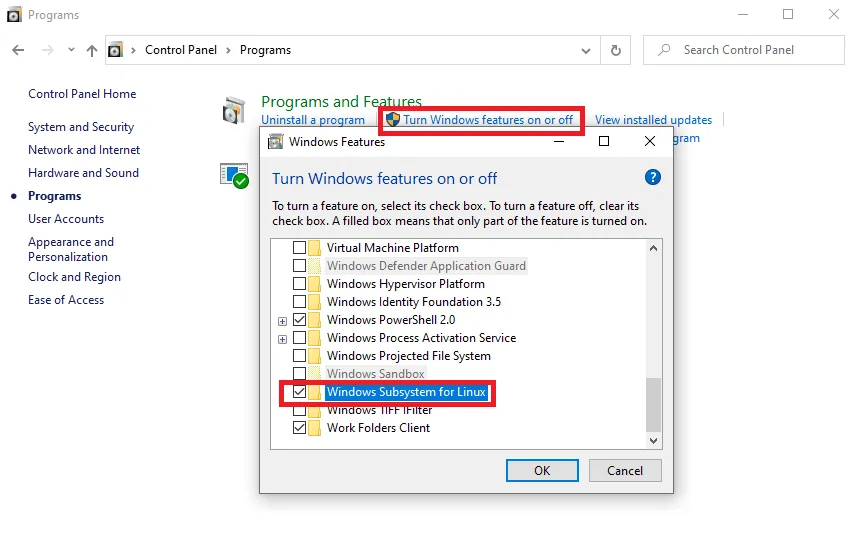Open Hardware and Sound category
857x545 pixels.
point(84,173)
